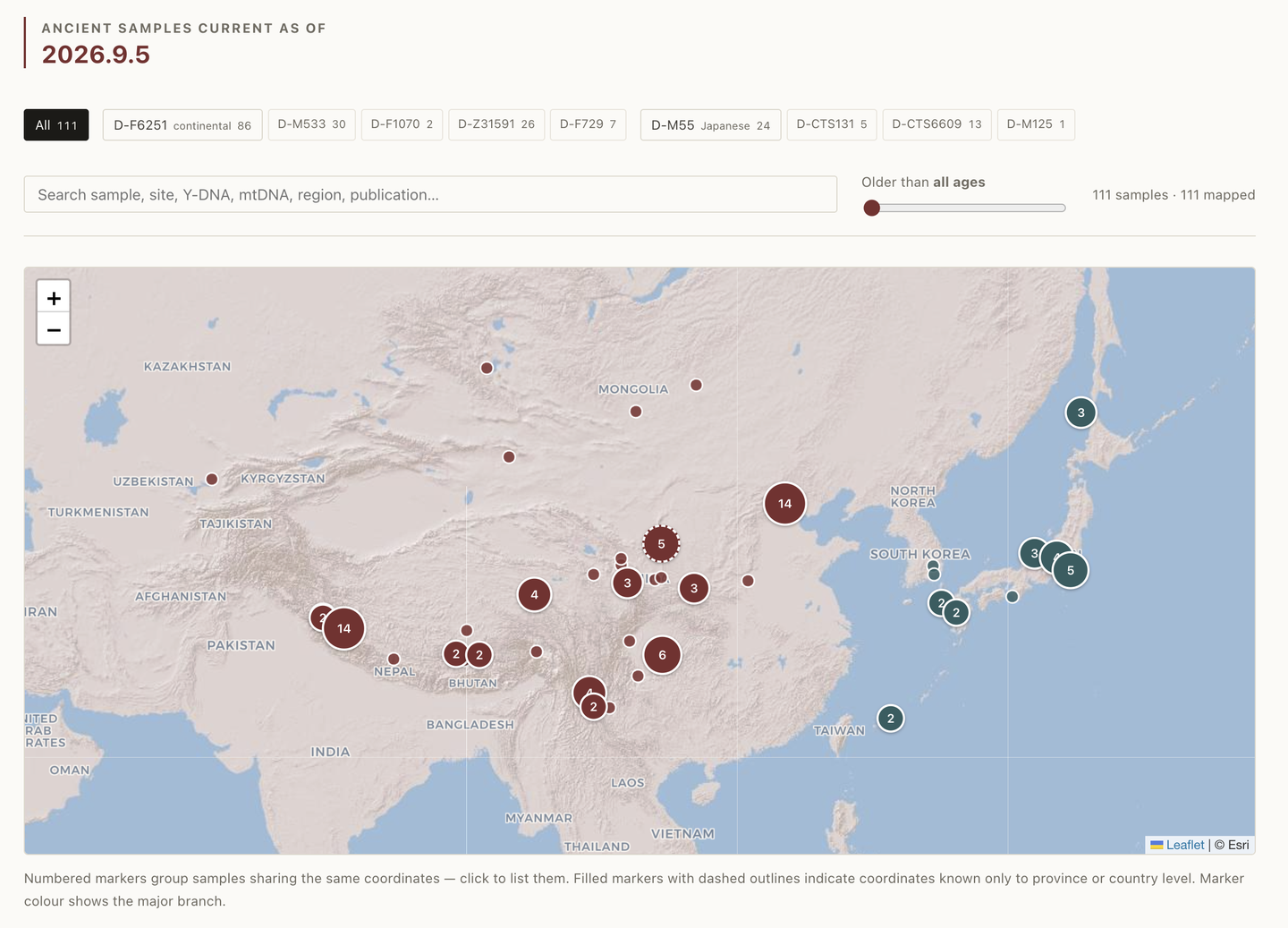Open the Leaflet attribution link
1288x928 pixels.
(x=1177, y=845)
